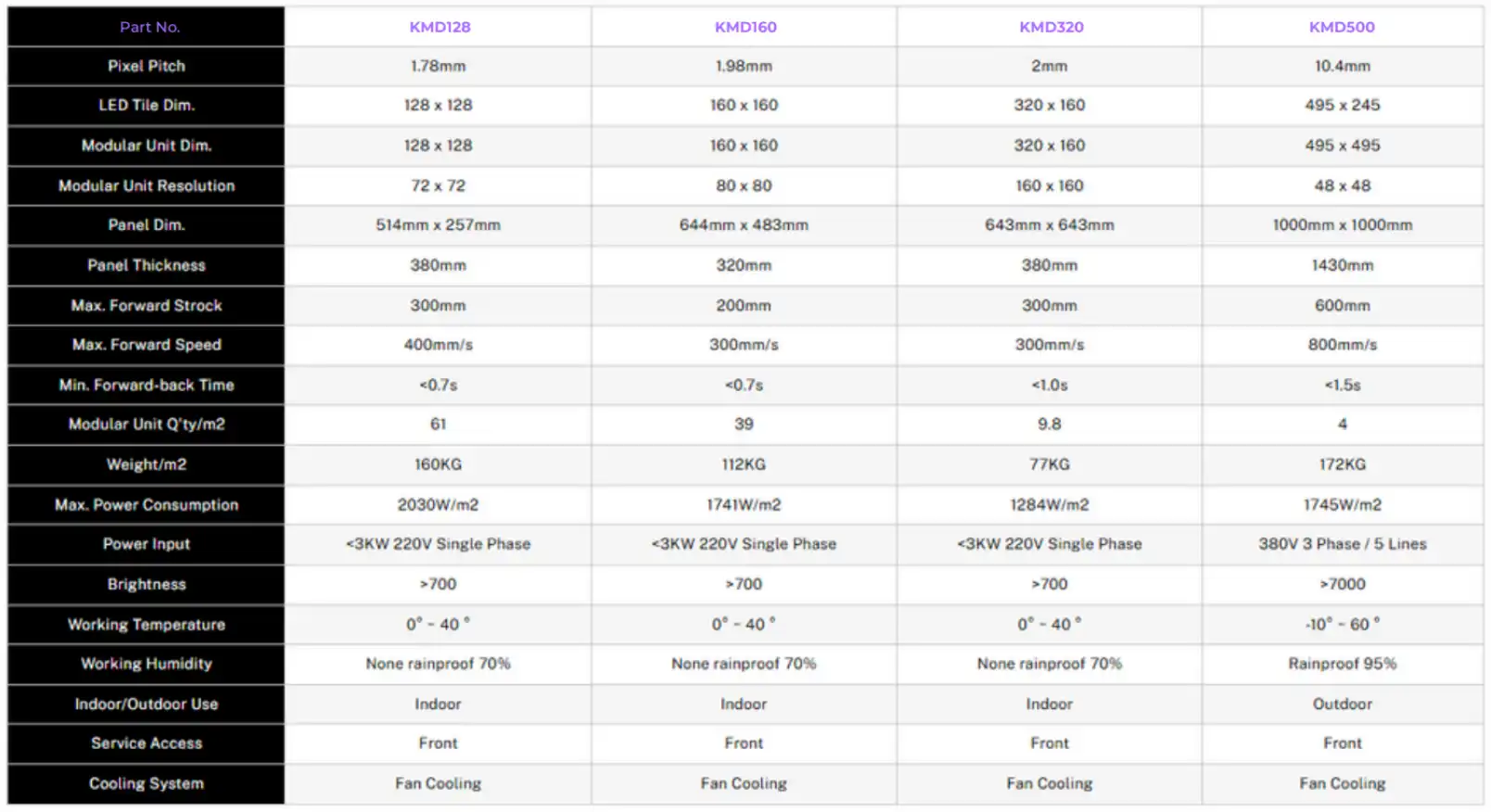Select the 1000mm x 1000mm panel cell
Image resolution: width=1491 pixels, height=812 pixels.
1342,224
